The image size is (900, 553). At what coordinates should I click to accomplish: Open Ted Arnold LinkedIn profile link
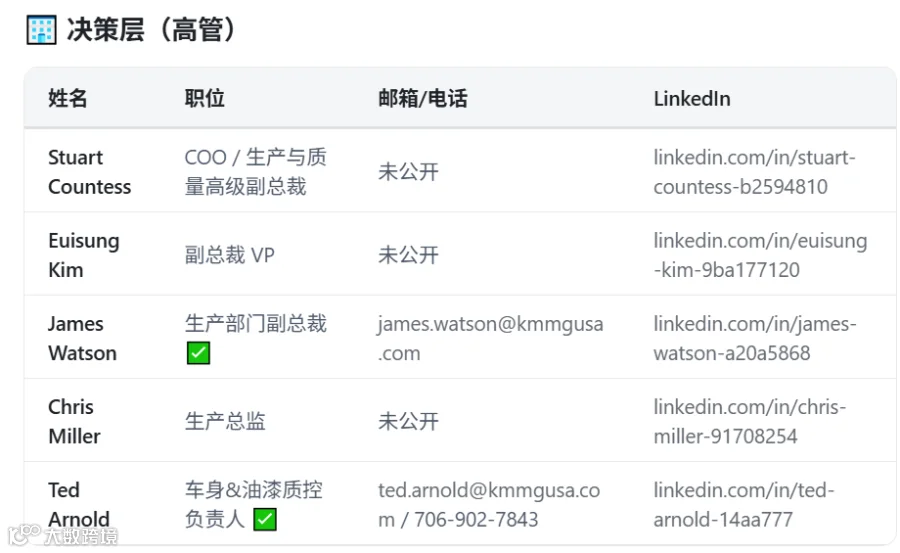744,505
